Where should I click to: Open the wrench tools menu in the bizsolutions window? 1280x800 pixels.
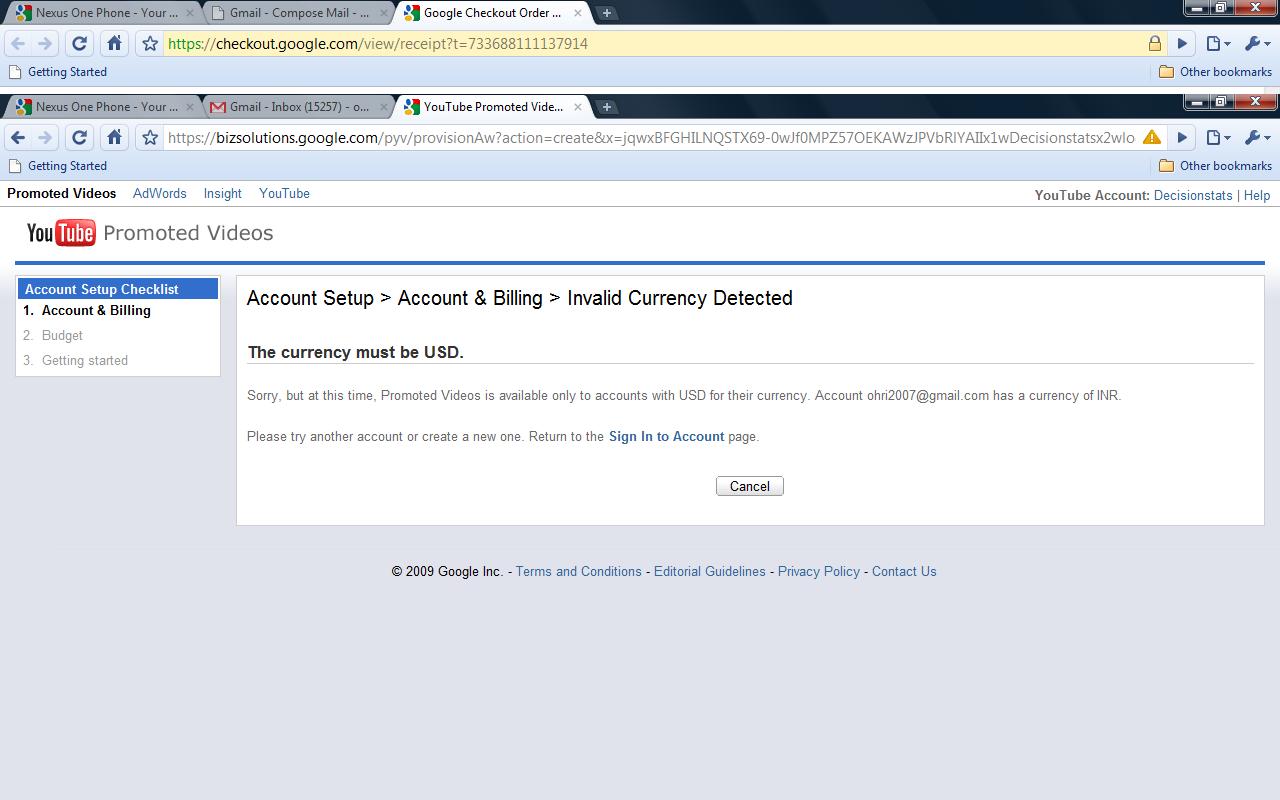point(1256,138)
